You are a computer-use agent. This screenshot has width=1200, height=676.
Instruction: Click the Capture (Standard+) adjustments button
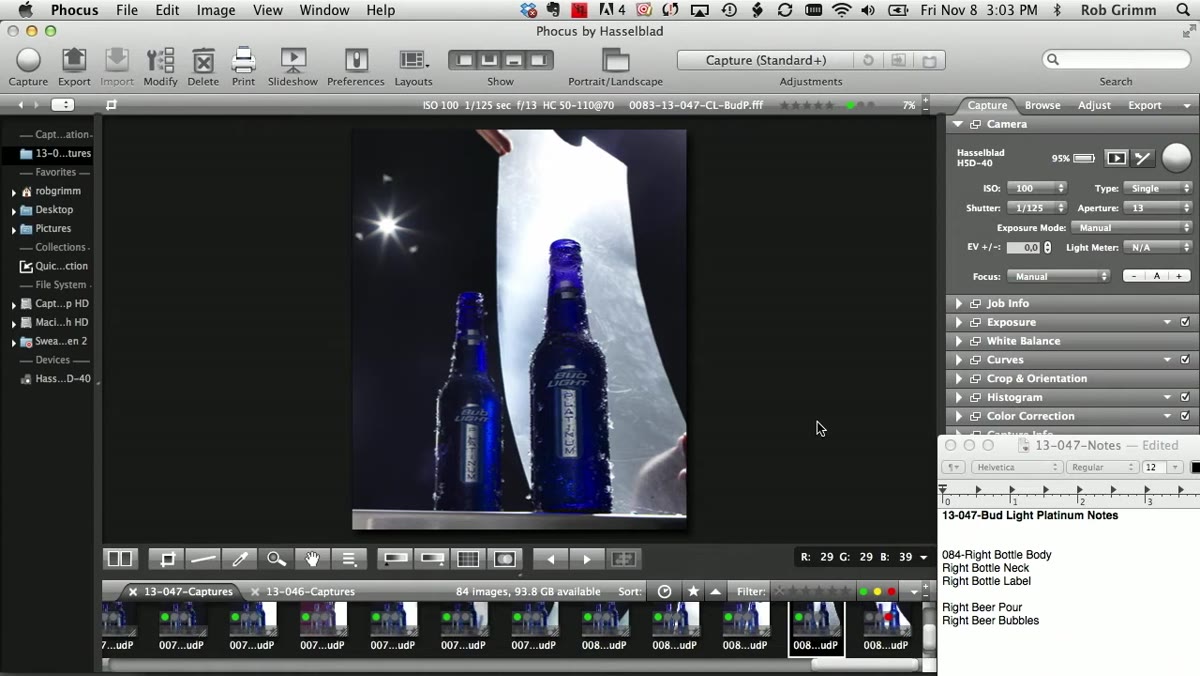pos(766,60)
